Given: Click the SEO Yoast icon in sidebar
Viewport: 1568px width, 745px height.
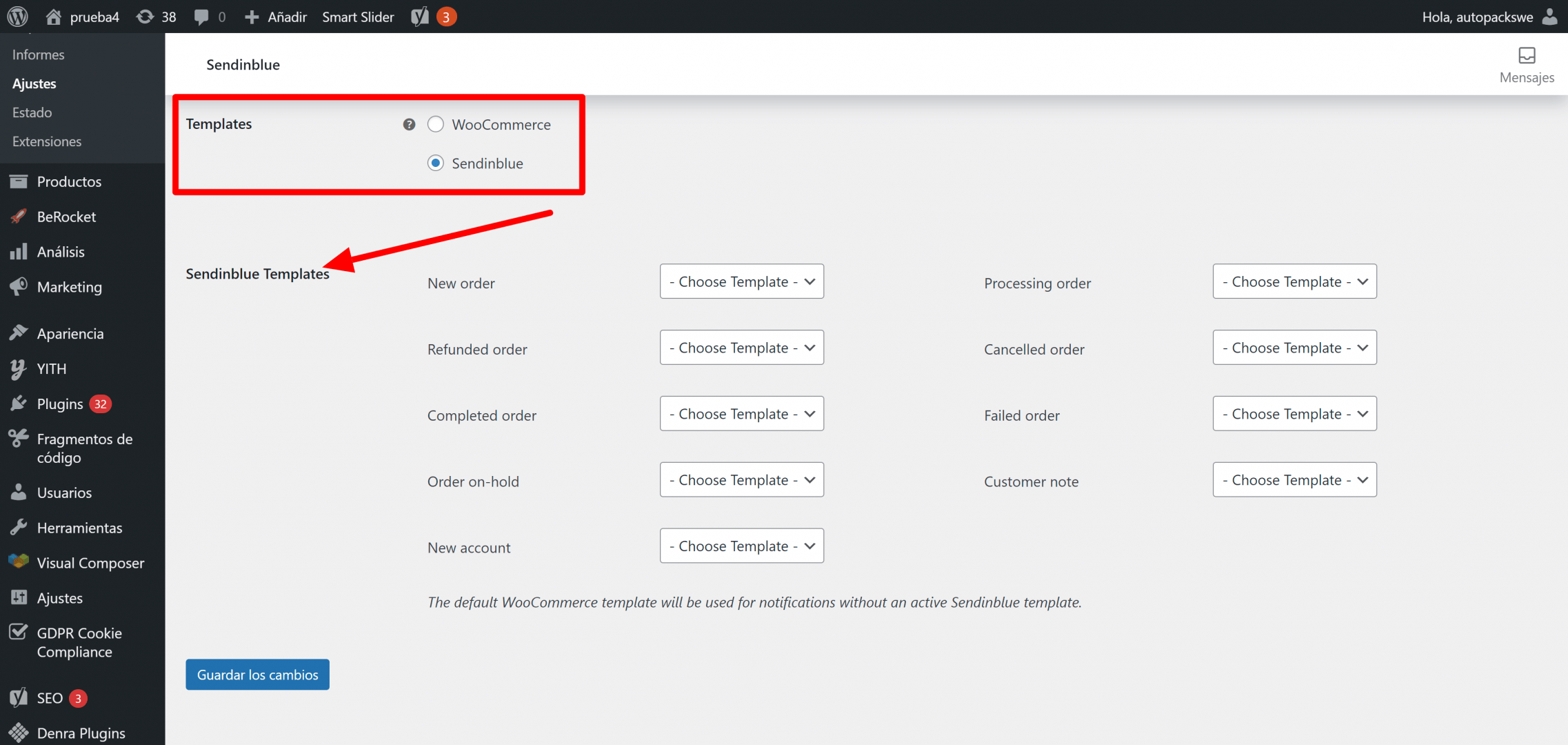Looking at the screenshot, I should pyautogui.click(x=19, y=697).
